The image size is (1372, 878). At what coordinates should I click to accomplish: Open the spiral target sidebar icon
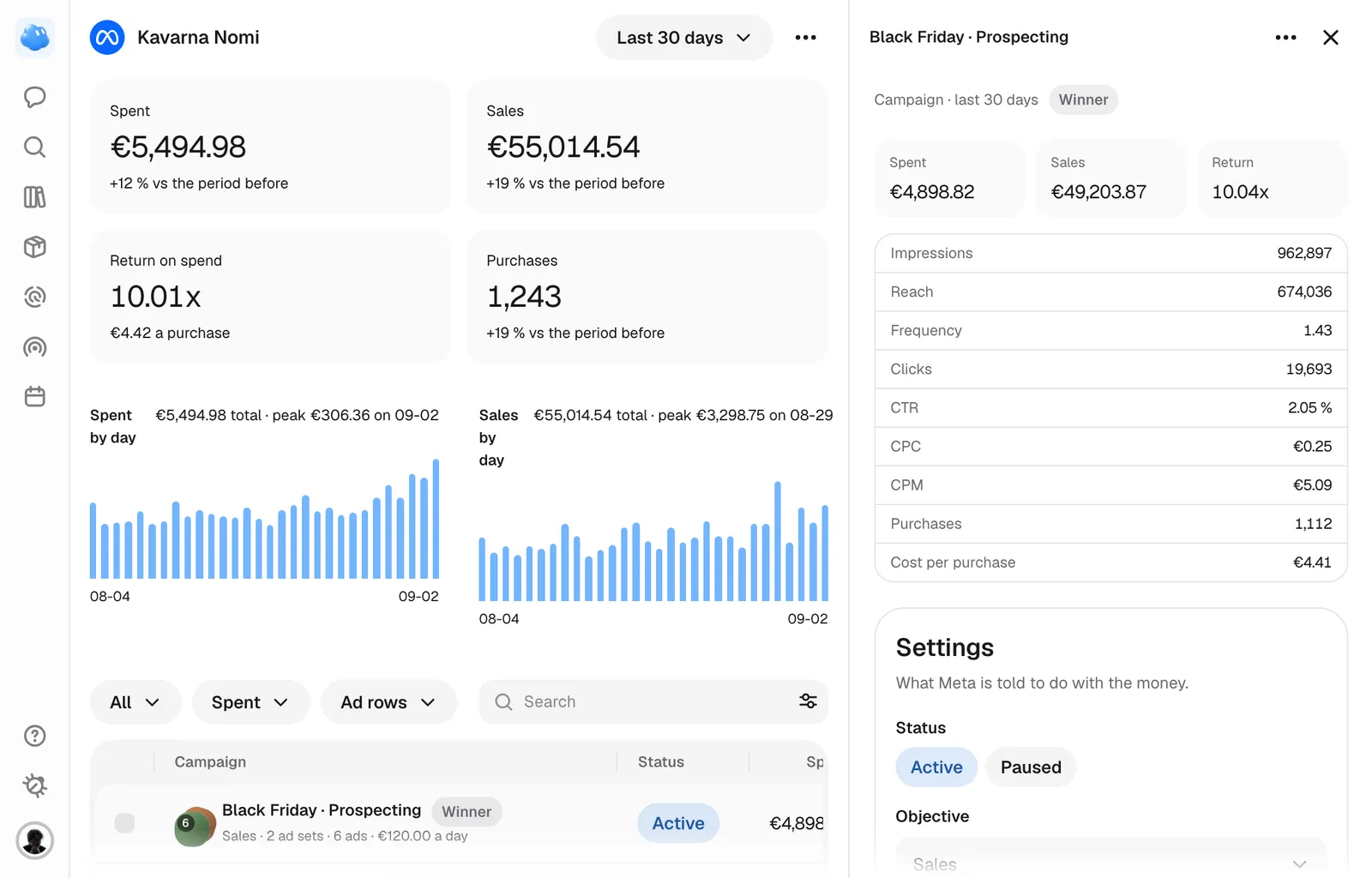coord(35,298)
